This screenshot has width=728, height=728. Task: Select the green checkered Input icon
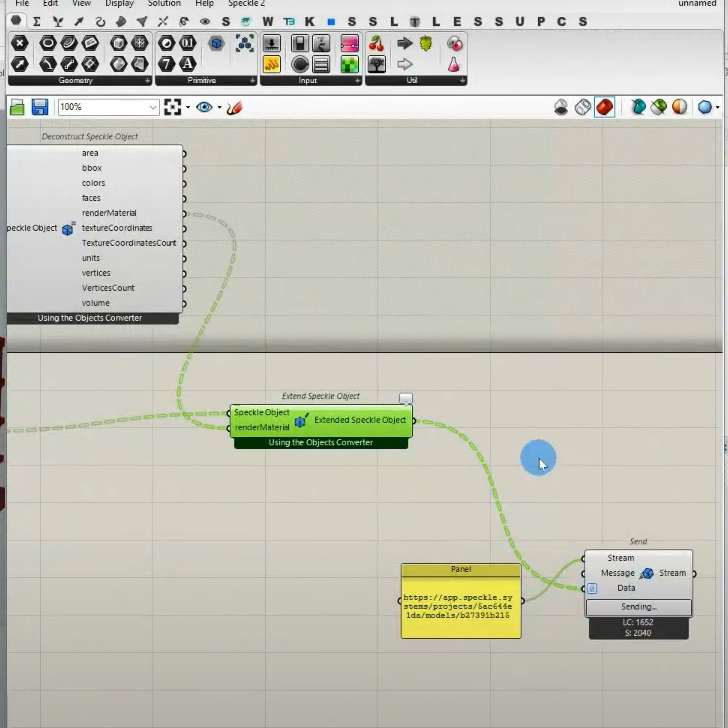point(350,64)
